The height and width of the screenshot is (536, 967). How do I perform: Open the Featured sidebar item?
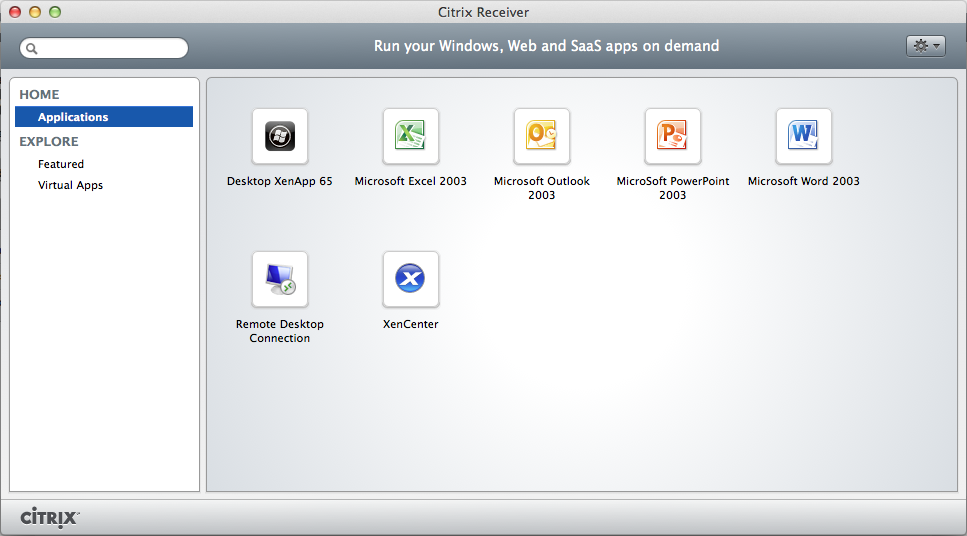coord(61,164)
